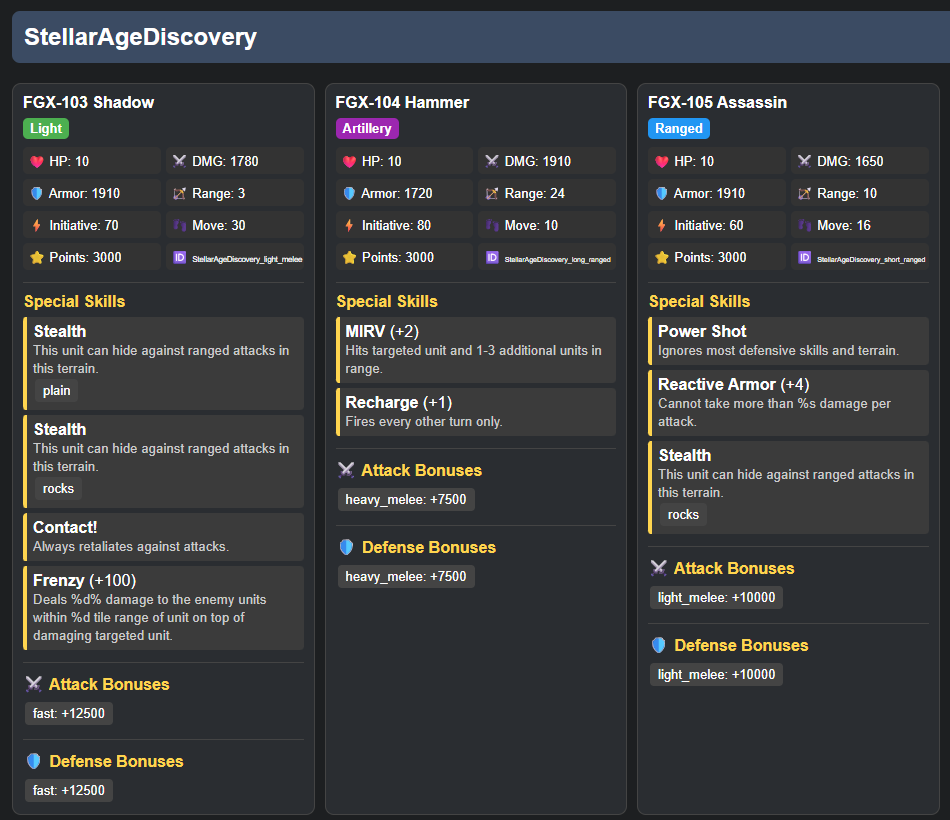Click the swords icon beside Hammer's Attack Bonuses
950x820 pixels.
tap(347, 470)
